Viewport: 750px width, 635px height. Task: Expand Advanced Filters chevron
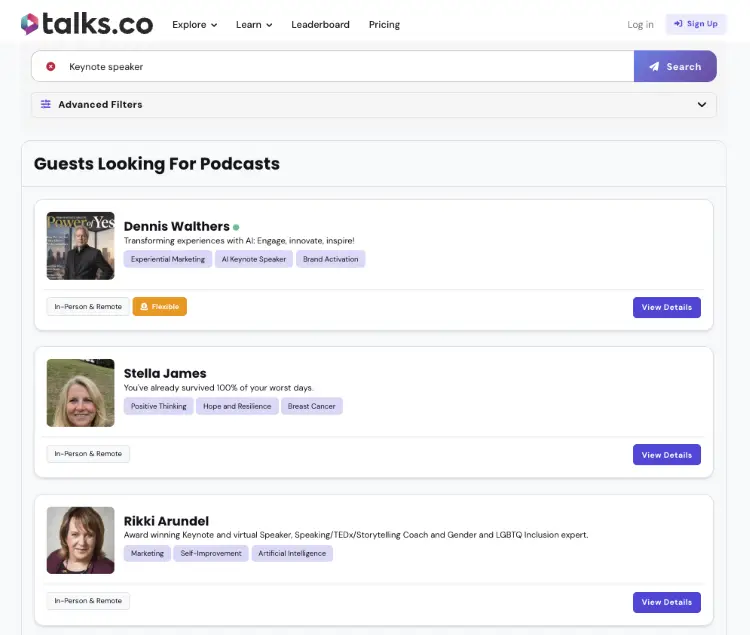tap(701, 104)
